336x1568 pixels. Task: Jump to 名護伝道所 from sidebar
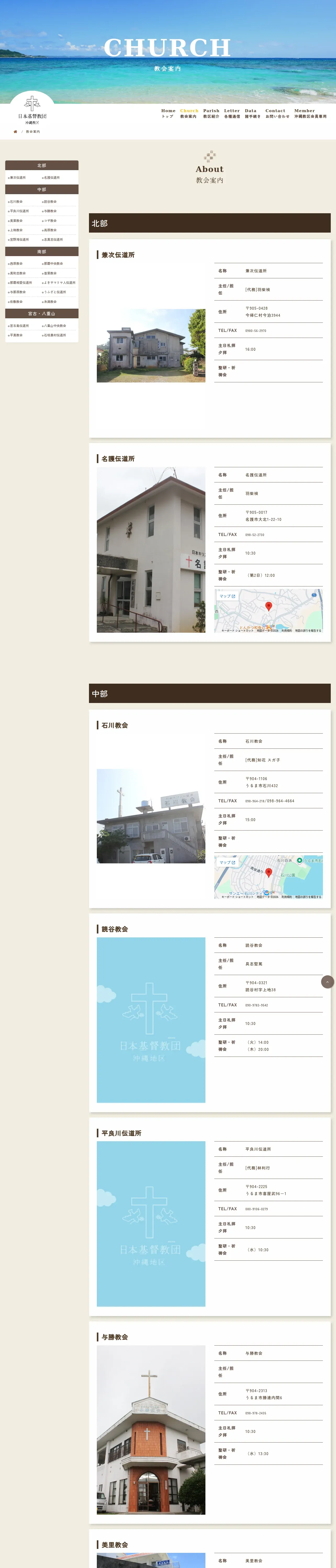click(51, 178)
